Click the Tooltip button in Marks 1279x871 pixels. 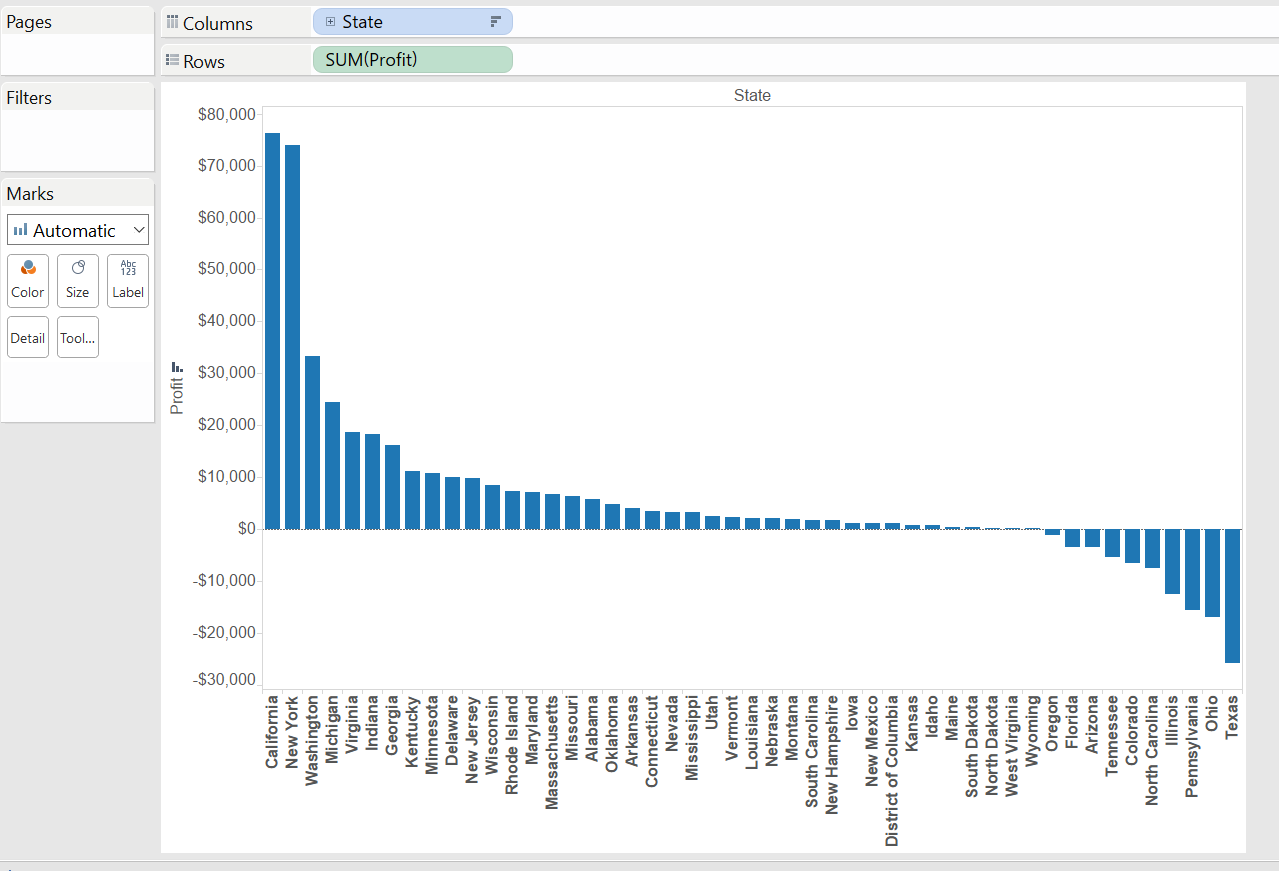click(78, 338)
